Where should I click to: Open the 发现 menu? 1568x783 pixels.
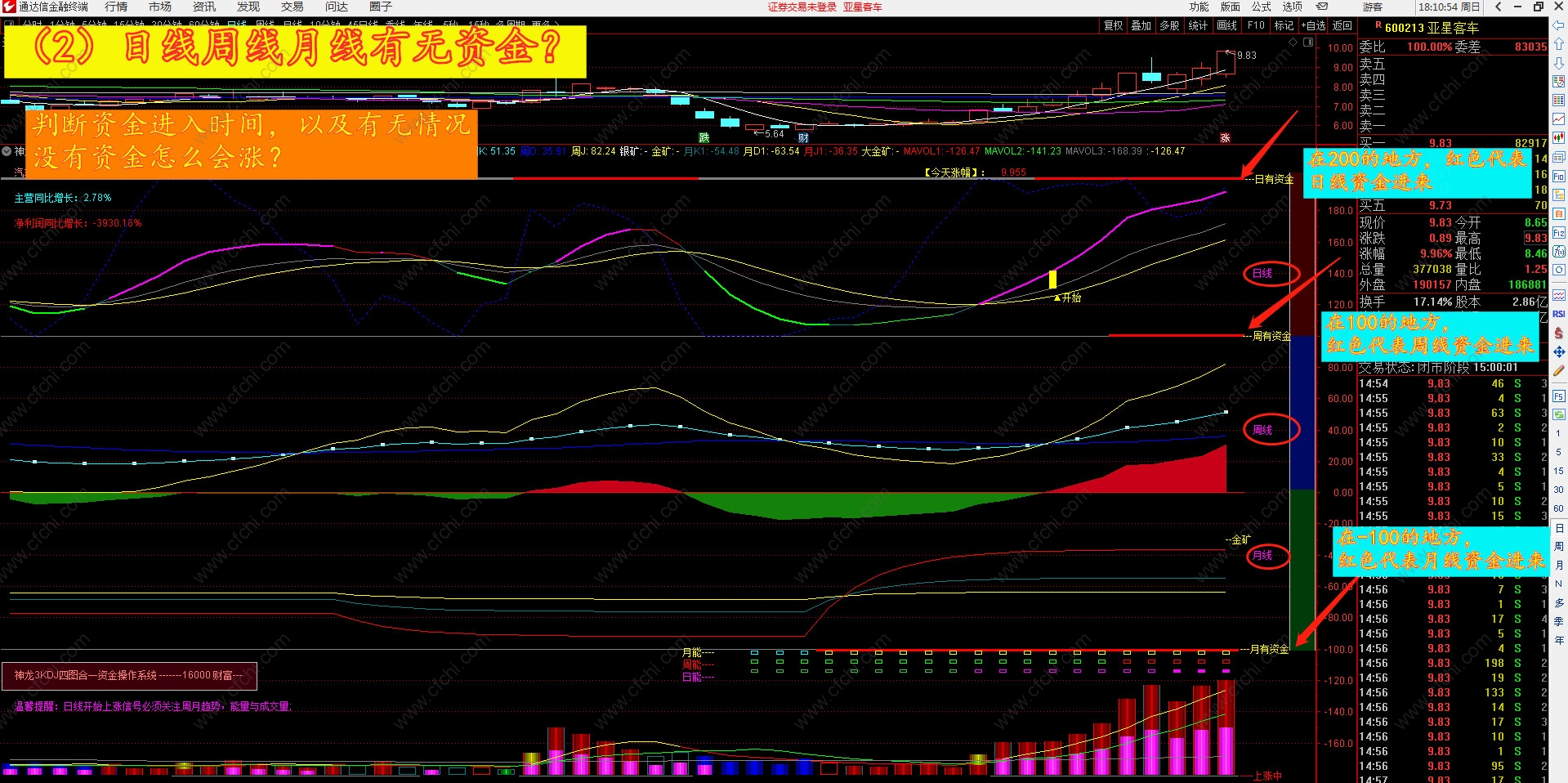pyautogui.click(x=248, y=7)
